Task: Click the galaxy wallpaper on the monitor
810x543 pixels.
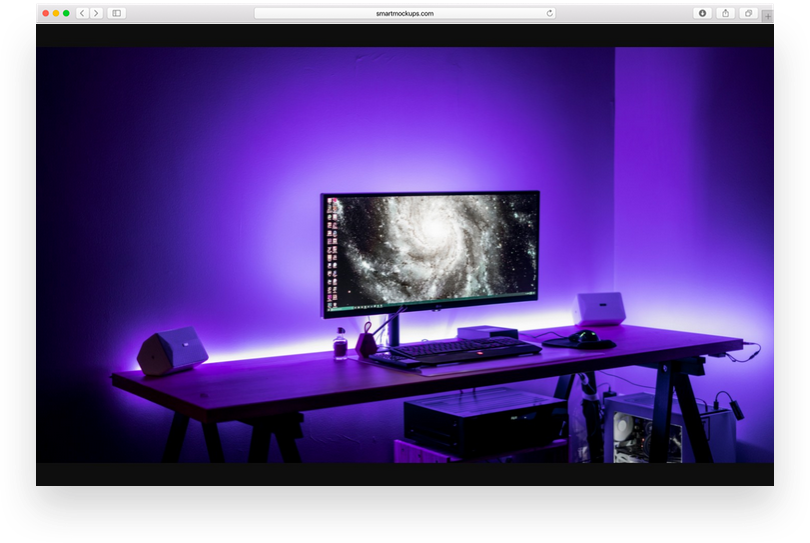Action: pyautogui.click(x=430, y=250)
